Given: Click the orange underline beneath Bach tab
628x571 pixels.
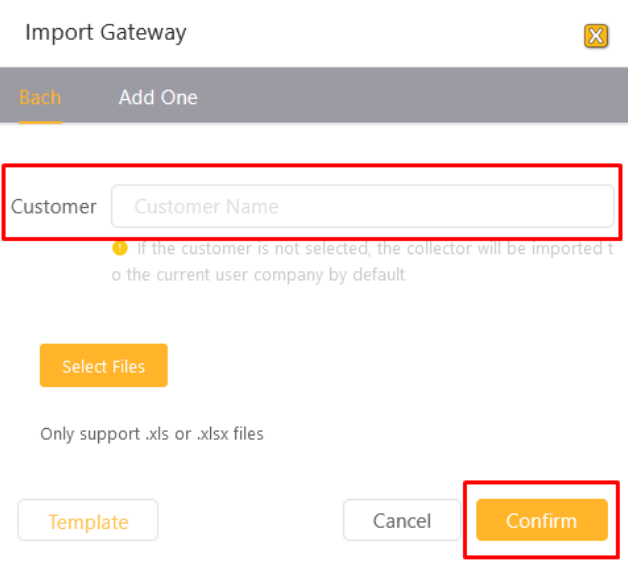Looking at the screenshot, I should point(40,123).
